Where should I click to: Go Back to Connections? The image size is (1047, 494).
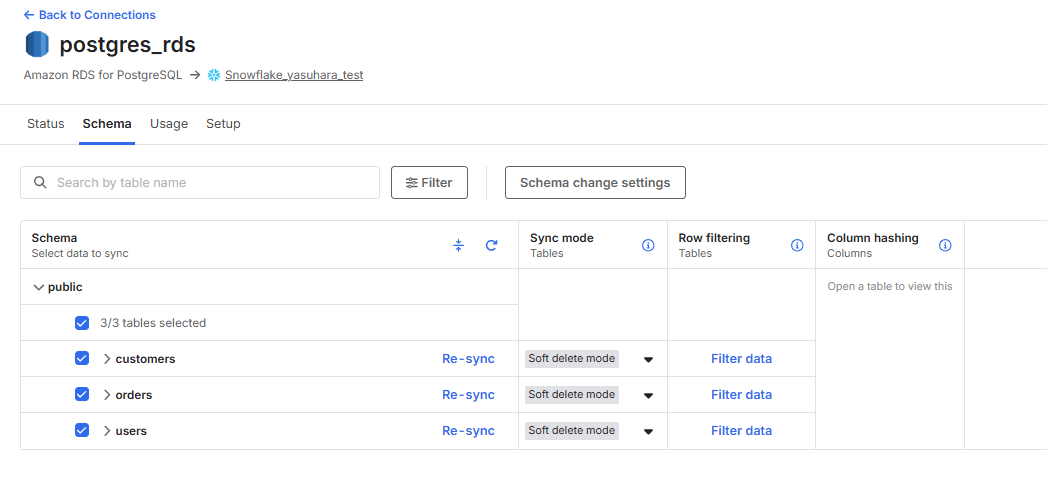click(89, 15)
